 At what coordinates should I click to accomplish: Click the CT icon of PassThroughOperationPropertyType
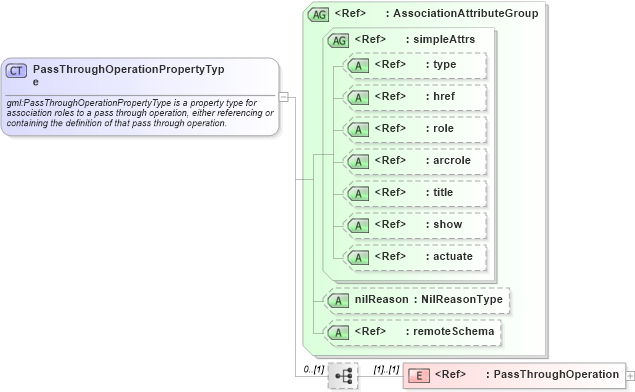[16, 71]
